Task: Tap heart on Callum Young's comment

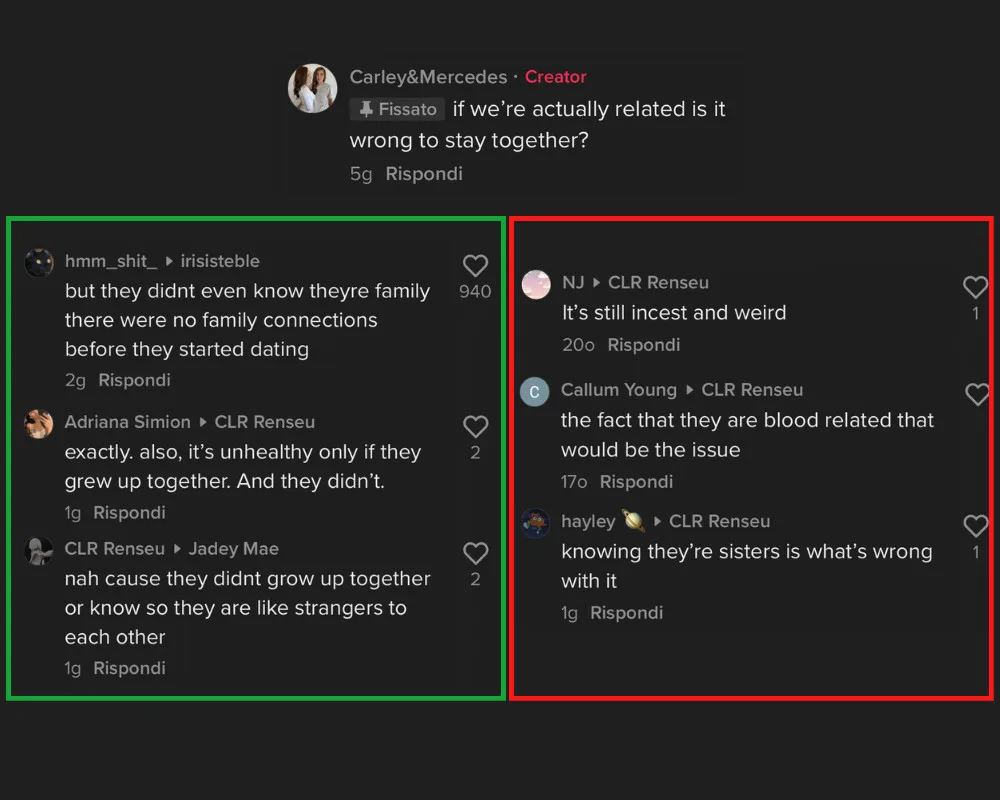Action: click(977, 395)
